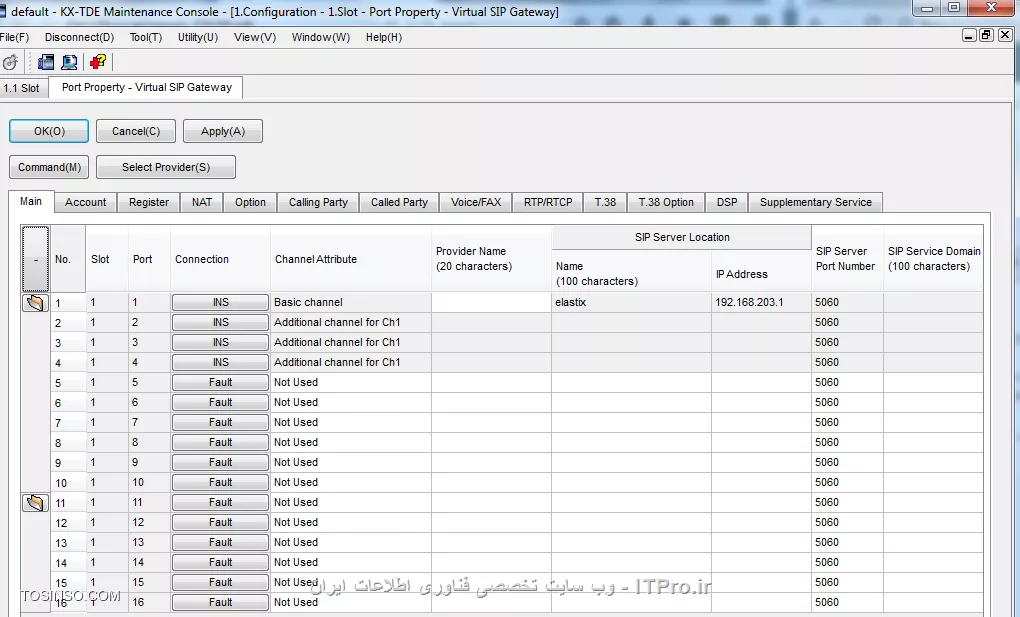Open the NAT tab

(202, 202)
